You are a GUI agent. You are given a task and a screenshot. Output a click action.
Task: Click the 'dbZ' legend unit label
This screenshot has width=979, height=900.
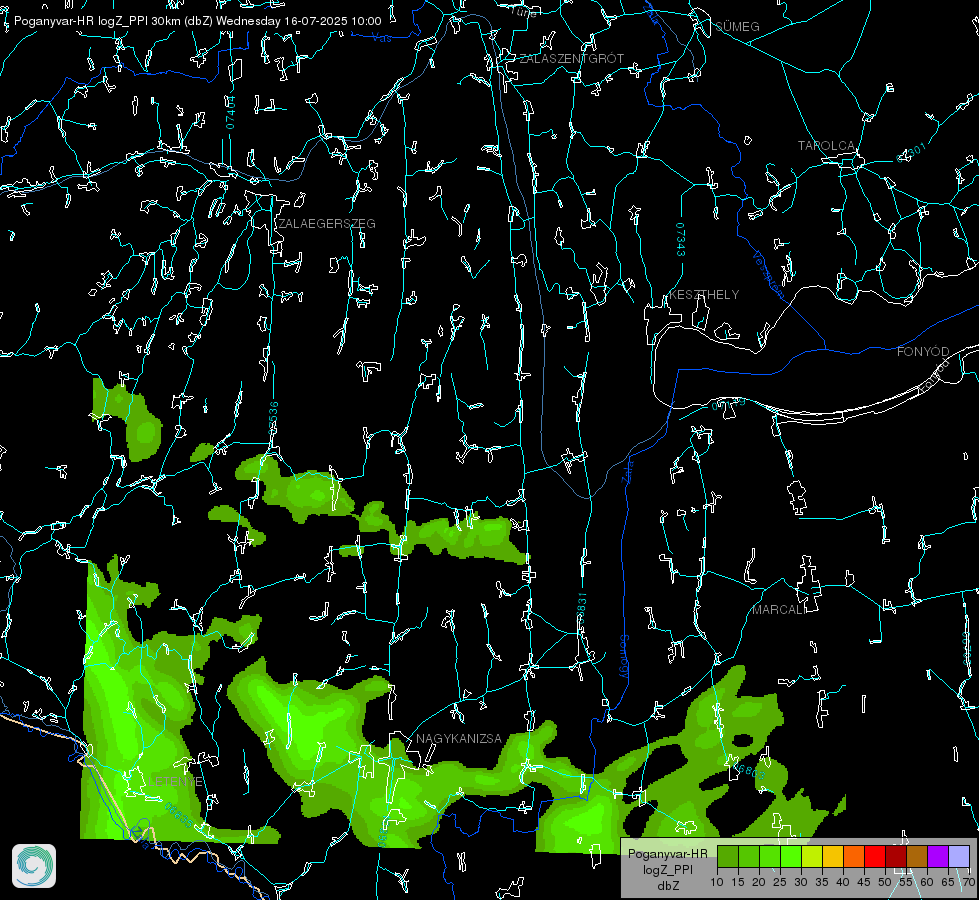click(667, 886)
